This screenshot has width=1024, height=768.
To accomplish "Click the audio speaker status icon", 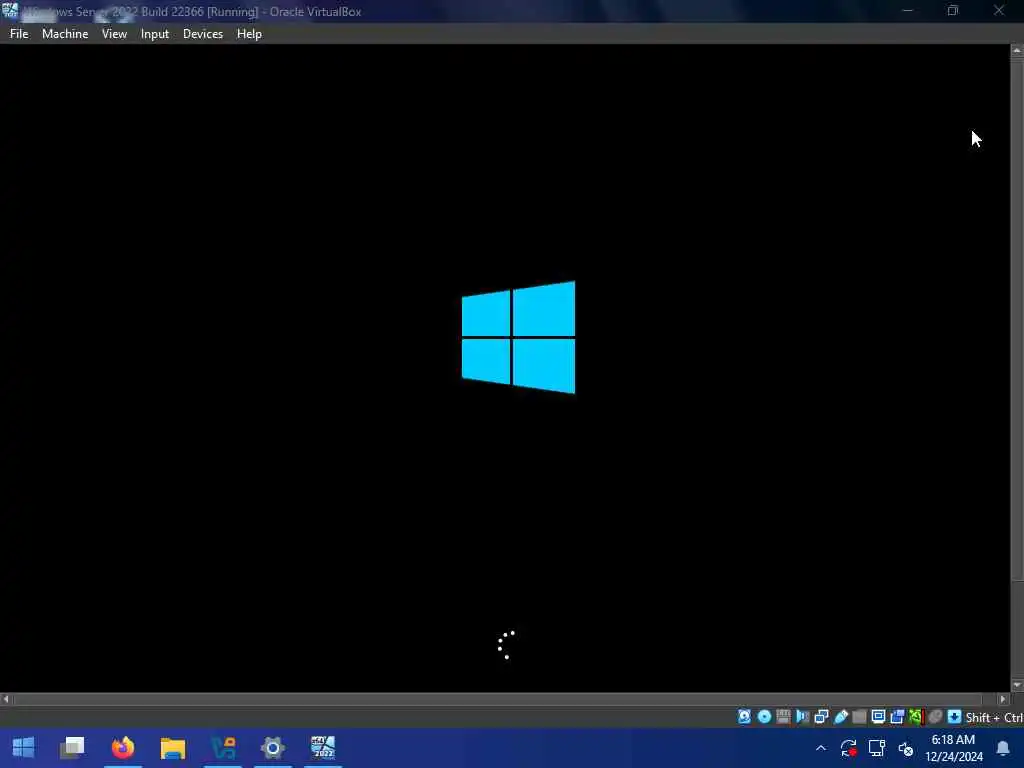I will tap(802, 717).
